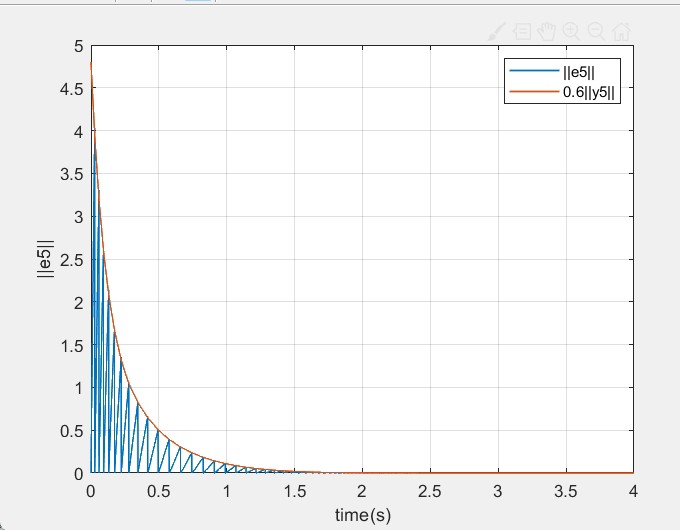The width and height of the screenshot is (680, 530).
Task: Select the Zoom Out magnifier
Action: pyautogui.click(x=596, y=32)
